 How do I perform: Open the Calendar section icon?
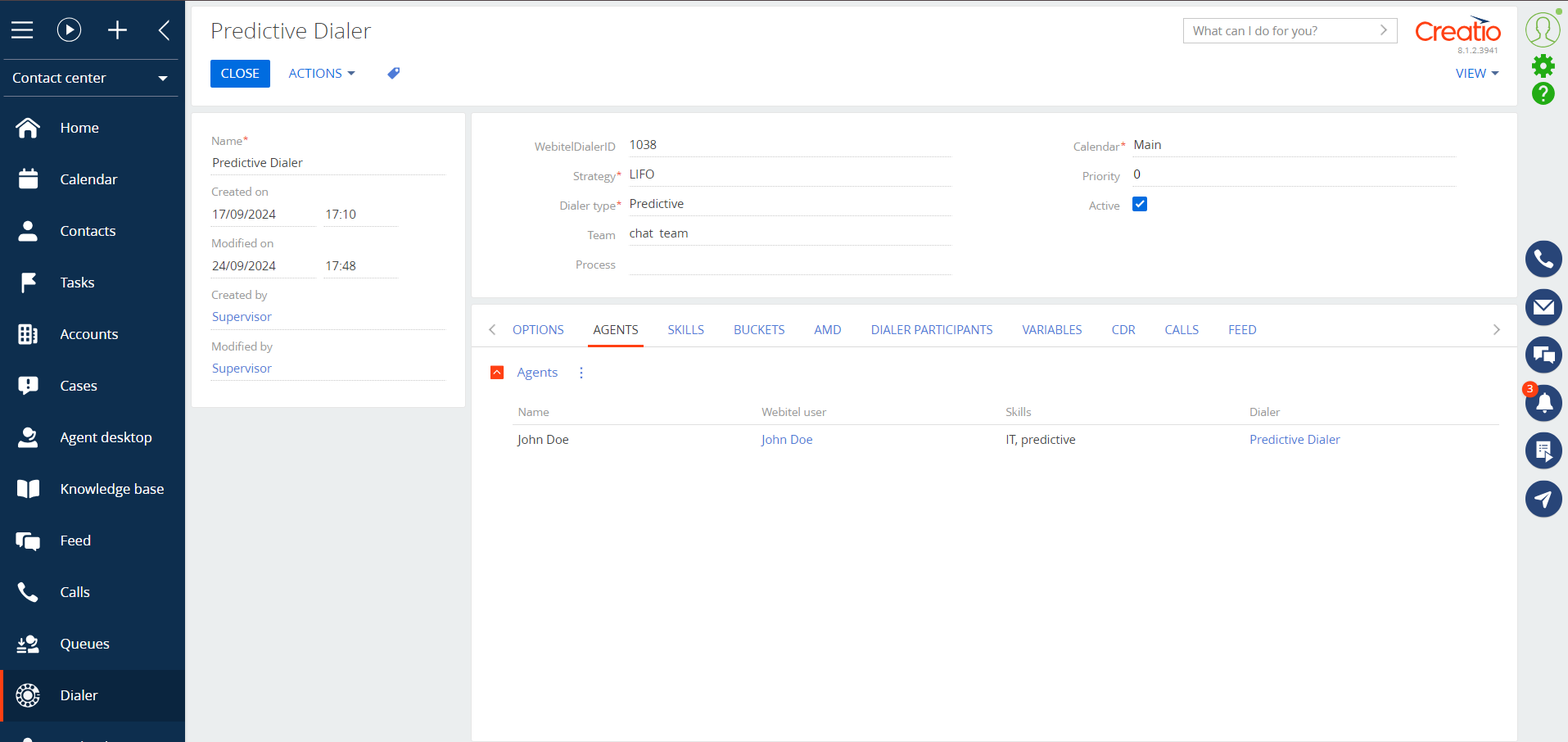click(28, 179)
